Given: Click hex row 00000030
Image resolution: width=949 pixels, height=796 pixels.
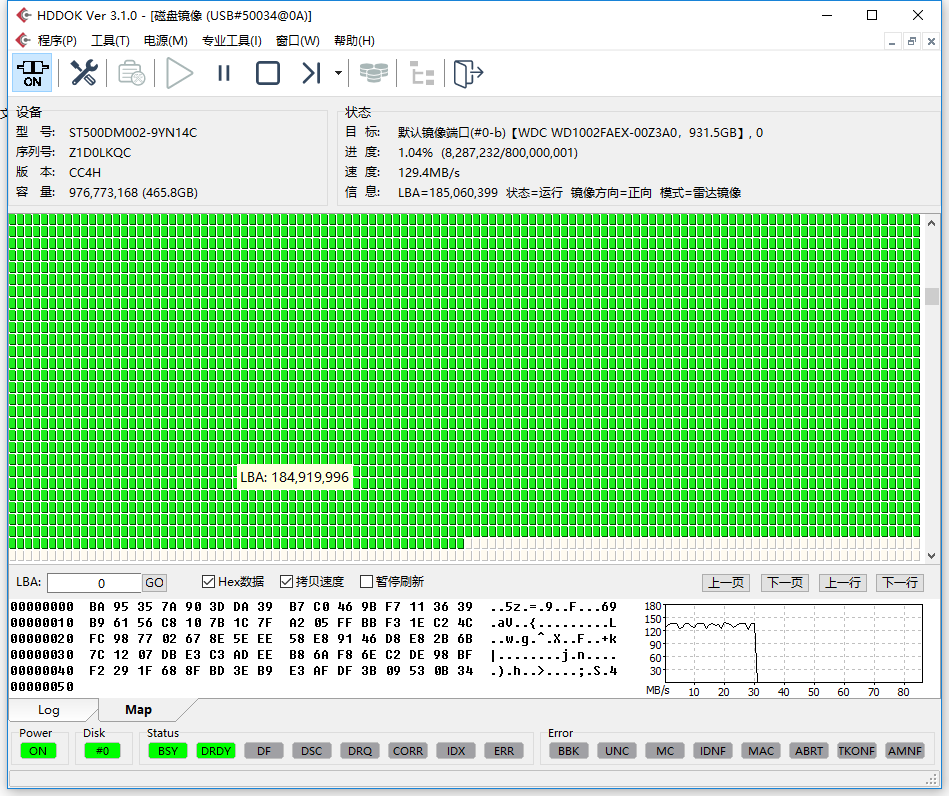Looking at the screenshot, I should [314, 655].
